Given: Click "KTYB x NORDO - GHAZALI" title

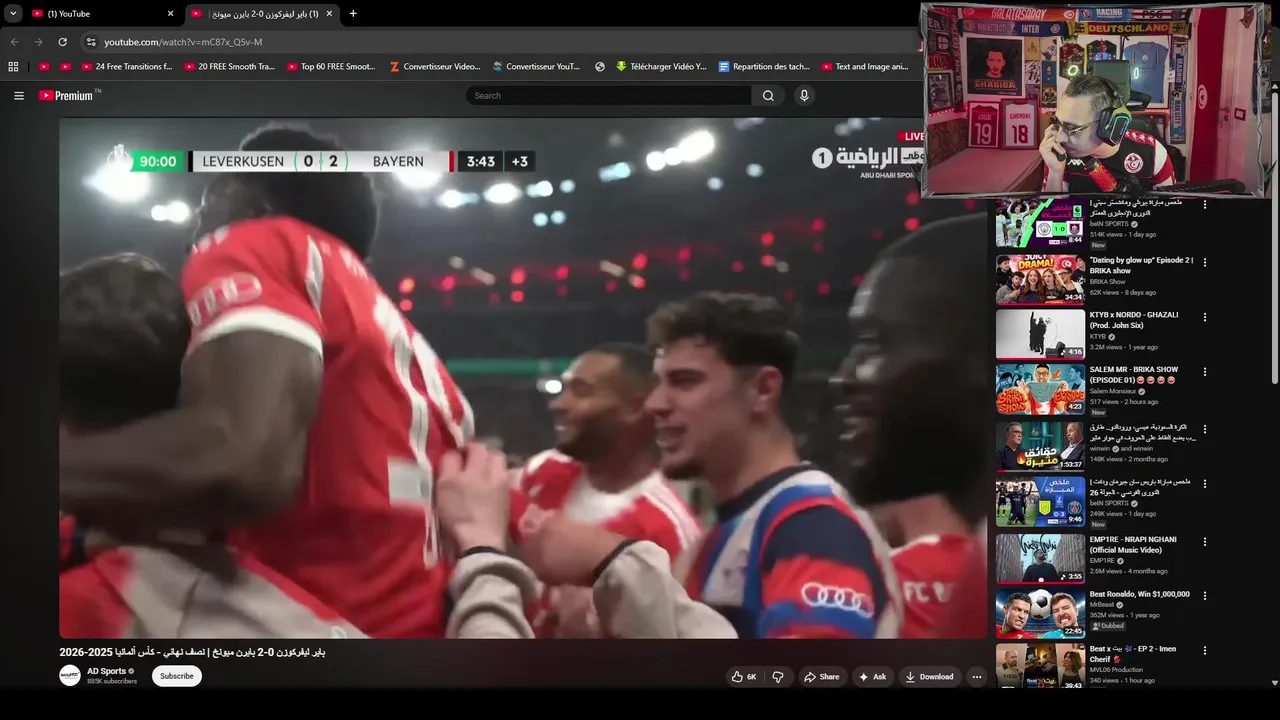Looking at the screenshot, I should point(1134,320).
